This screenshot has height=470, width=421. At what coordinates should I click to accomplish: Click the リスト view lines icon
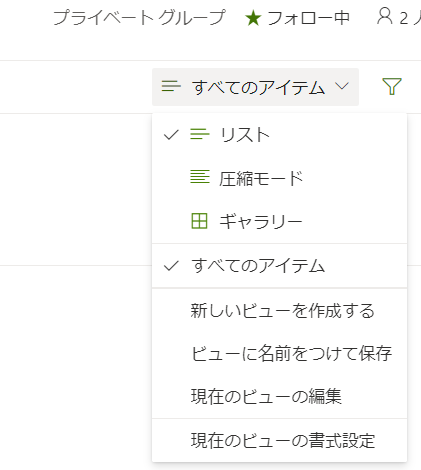pos(200,135)
